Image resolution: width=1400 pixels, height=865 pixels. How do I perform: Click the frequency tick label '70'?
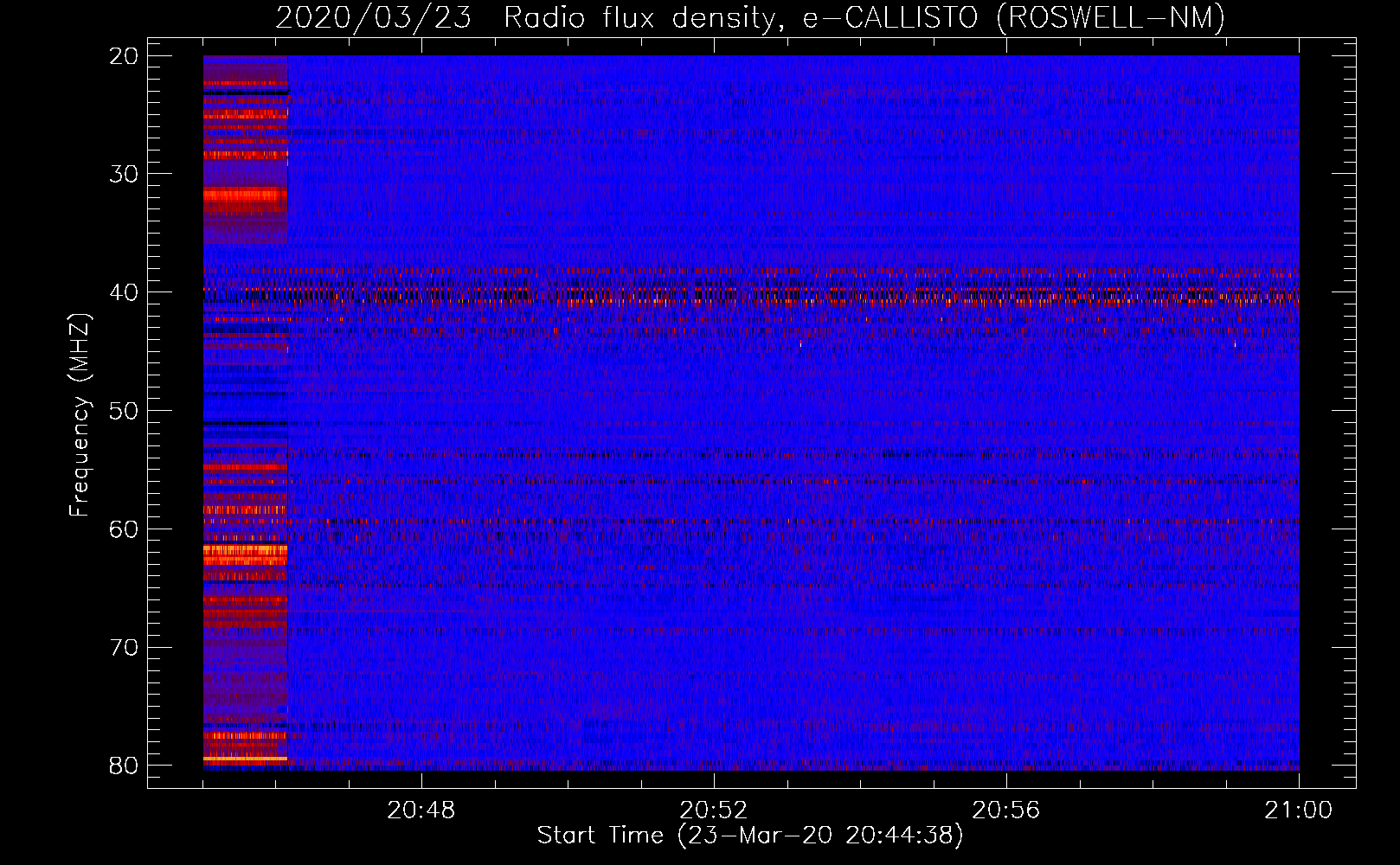click(125, 648)
